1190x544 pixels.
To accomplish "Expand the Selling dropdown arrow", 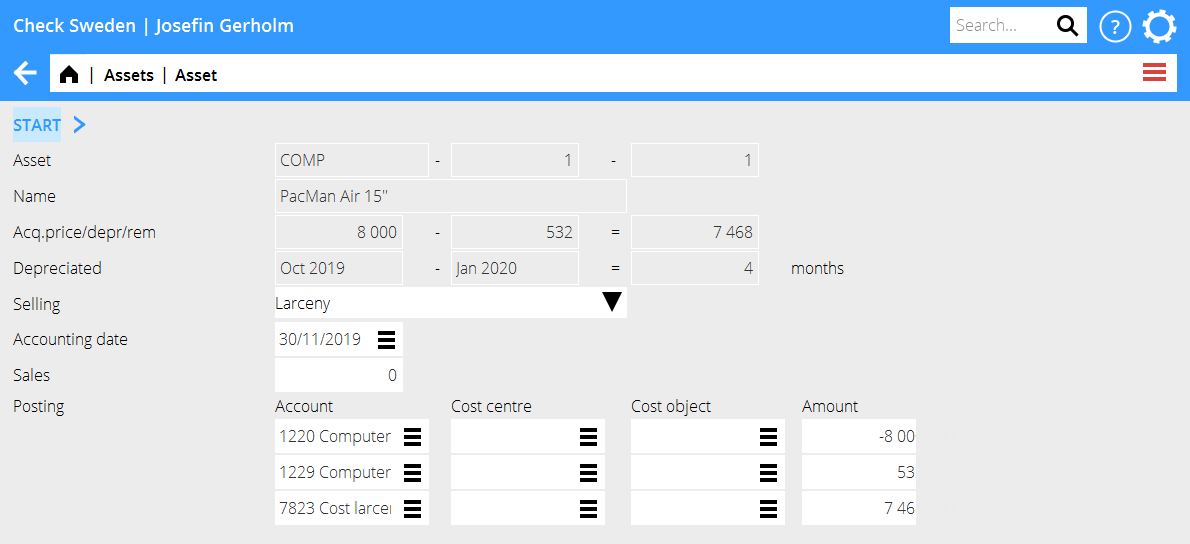I will pos(612,303).
